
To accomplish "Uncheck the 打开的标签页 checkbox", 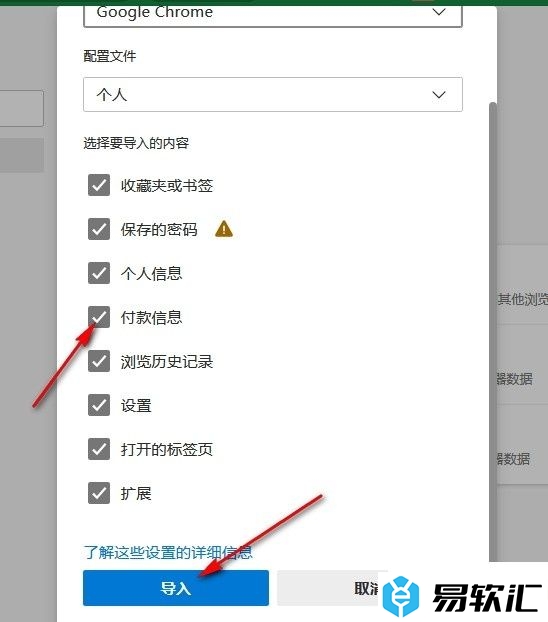I will [99, 449].
